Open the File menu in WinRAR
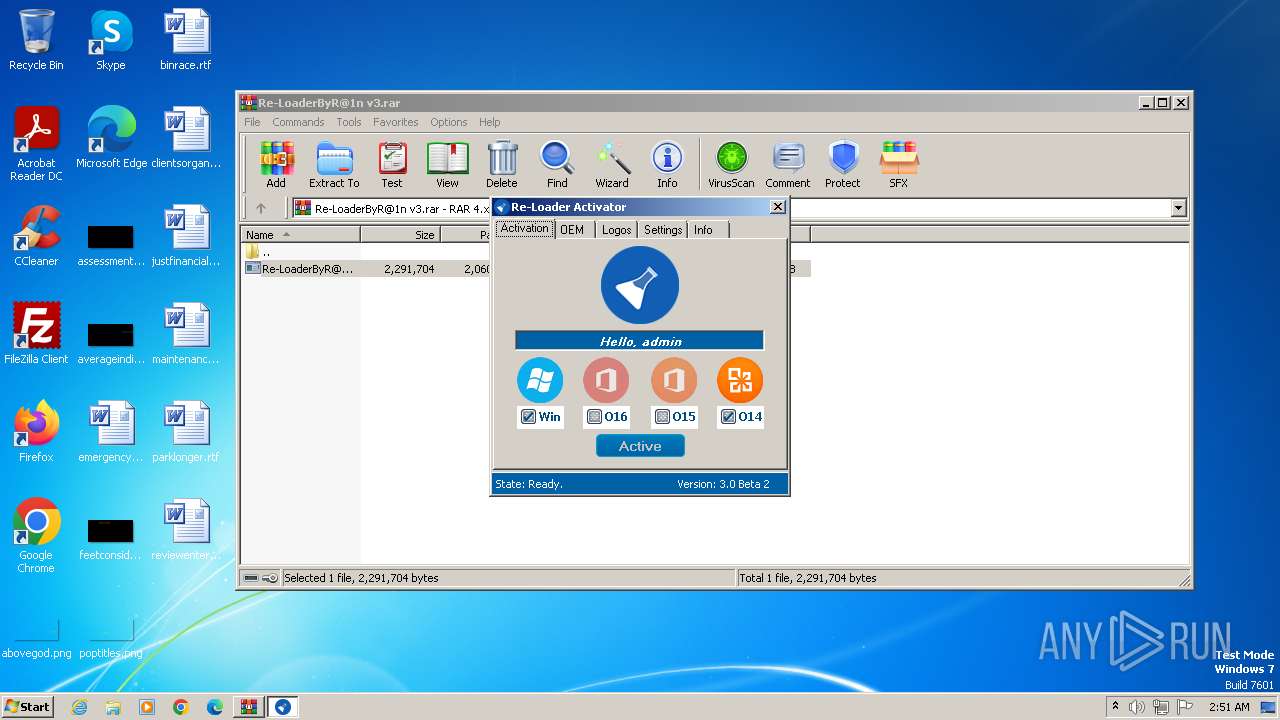The image size is (1280, 720). [x=252, y=122]
